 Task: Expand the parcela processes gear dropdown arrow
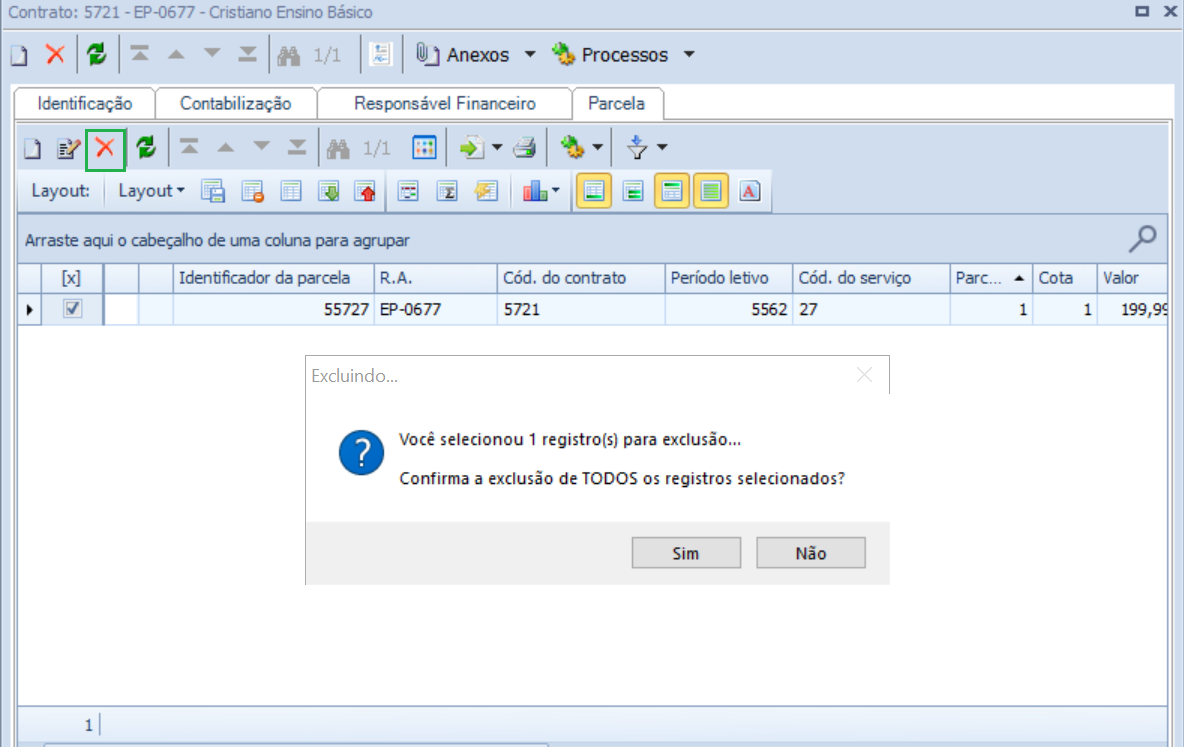tap(597, 147)
